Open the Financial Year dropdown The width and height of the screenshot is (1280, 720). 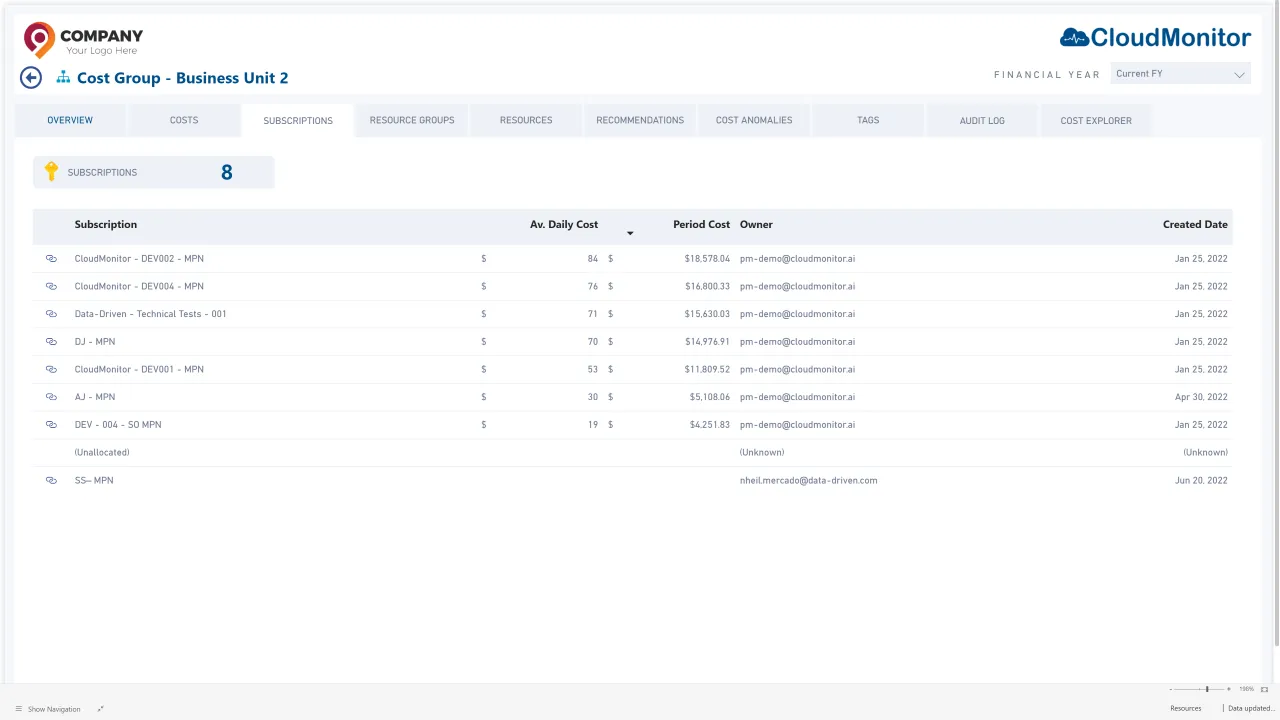tap(1181, 74)
